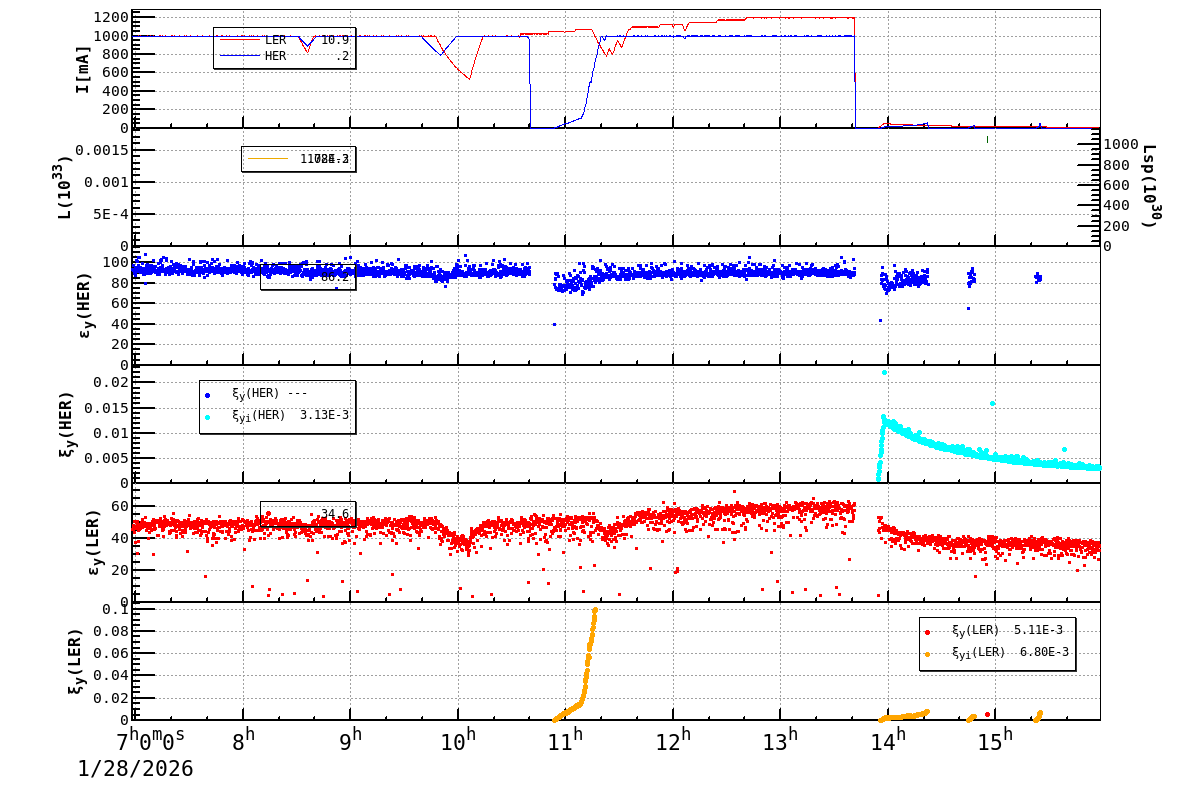Click the cyan ξyi(HER) legend dot marker
The height and width of the screenshot is (798, 1200).
207,416
